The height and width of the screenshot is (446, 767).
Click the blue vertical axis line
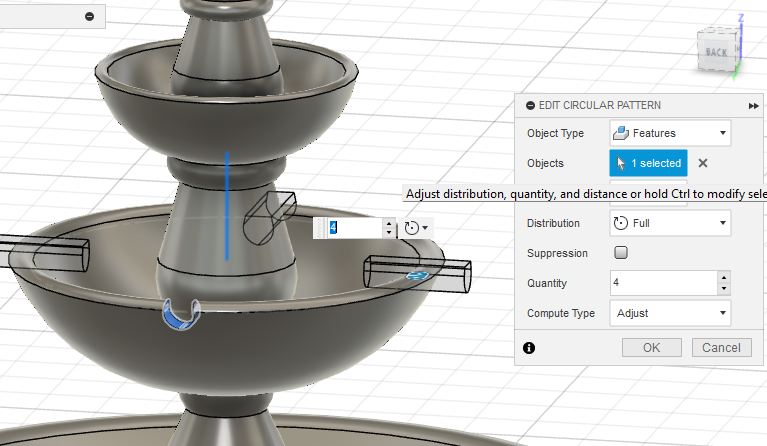coord(227,205)
